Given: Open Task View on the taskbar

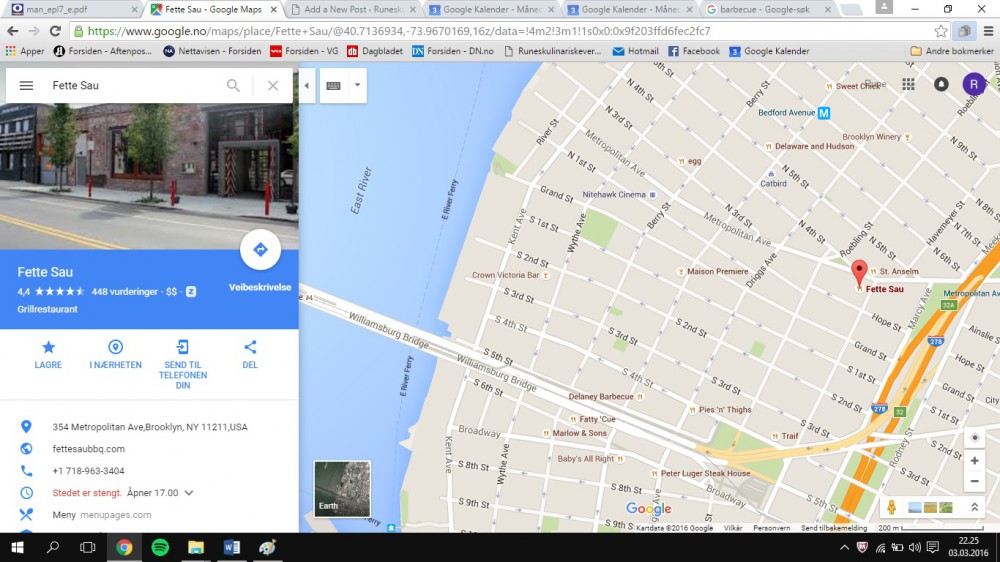Looking at the screenshot, I should click(x=88, y=547).
